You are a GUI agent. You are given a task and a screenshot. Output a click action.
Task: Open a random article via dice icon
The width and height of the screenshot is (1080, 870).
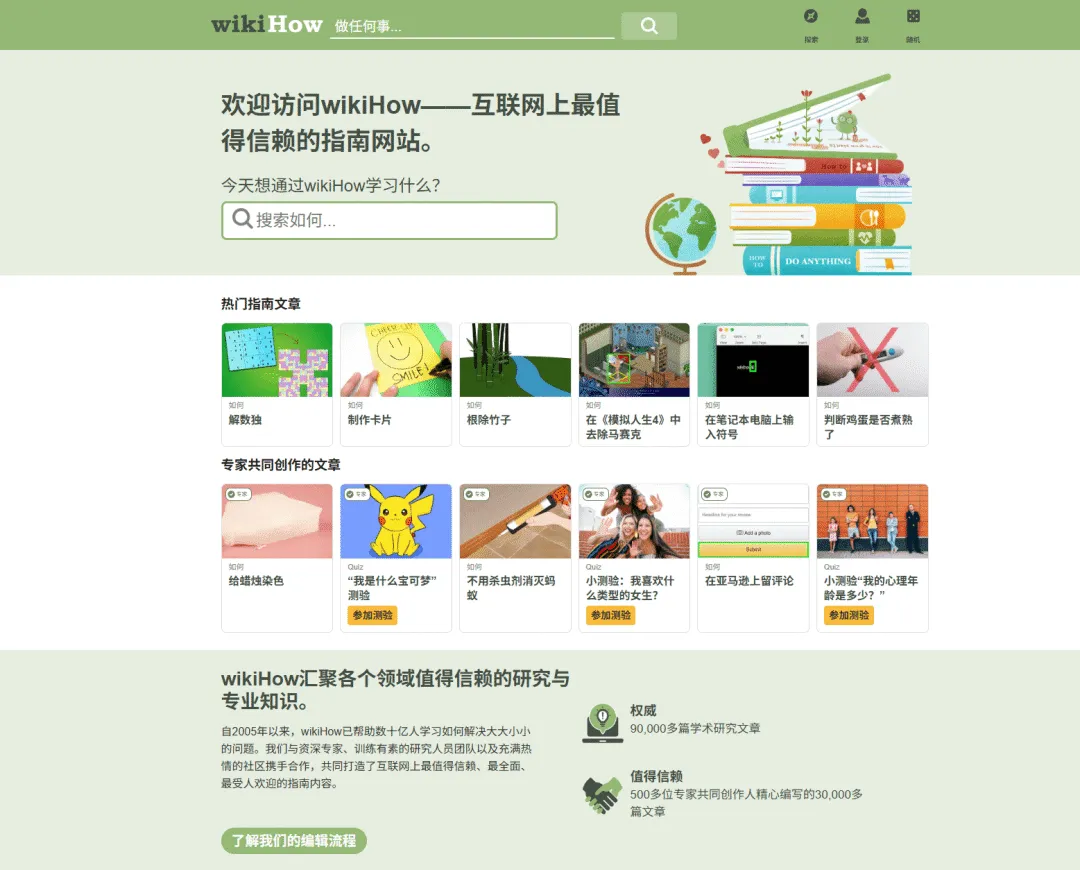point(913,16)
